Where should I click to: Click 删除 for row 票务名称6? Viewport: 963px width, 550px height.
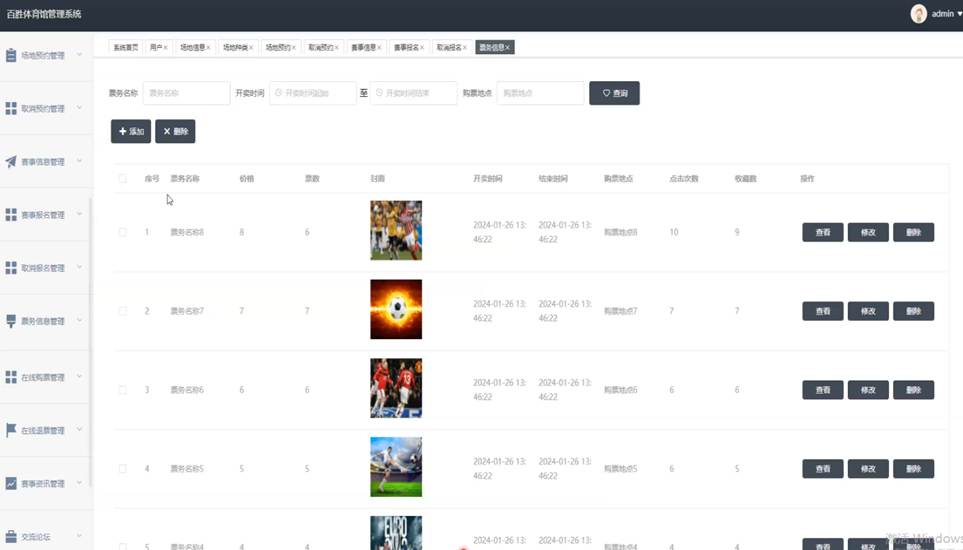pyautogui.click(x=913, y=390)
